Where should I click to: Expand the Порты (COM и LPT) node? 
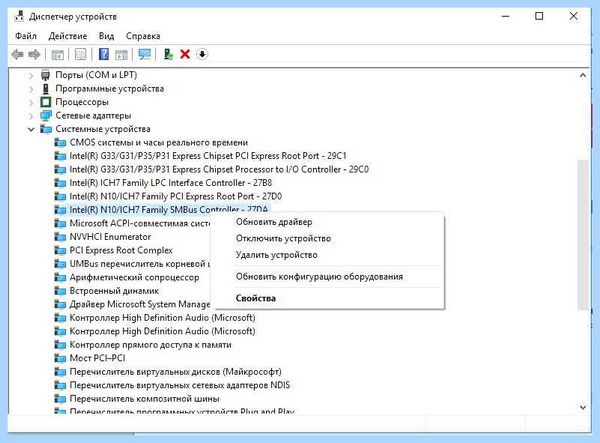point(31,75)
